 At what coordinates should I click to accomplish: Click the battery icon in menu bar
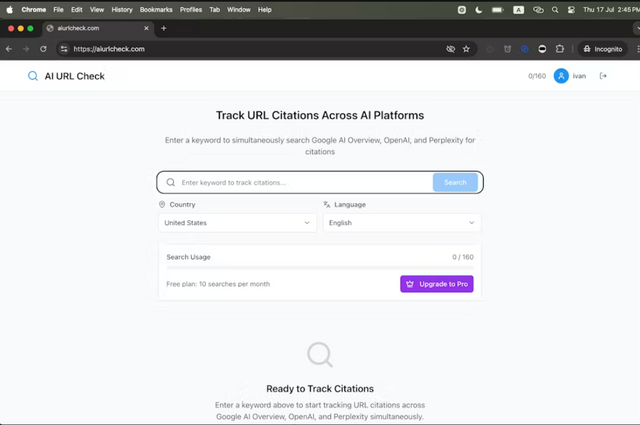click(x=498, y=9)
